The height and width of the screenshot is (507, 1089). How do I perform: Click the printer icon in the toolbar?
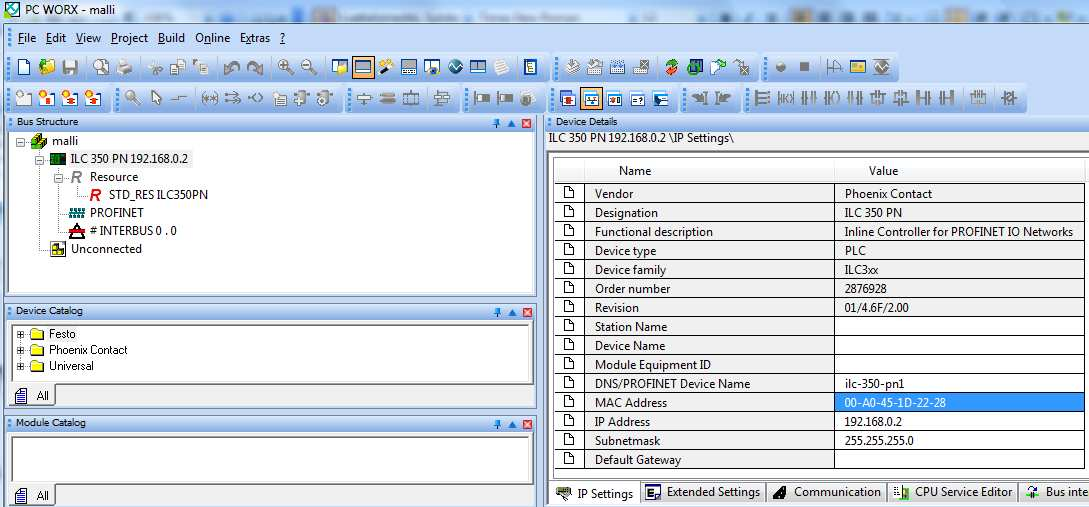pos(124,67)
